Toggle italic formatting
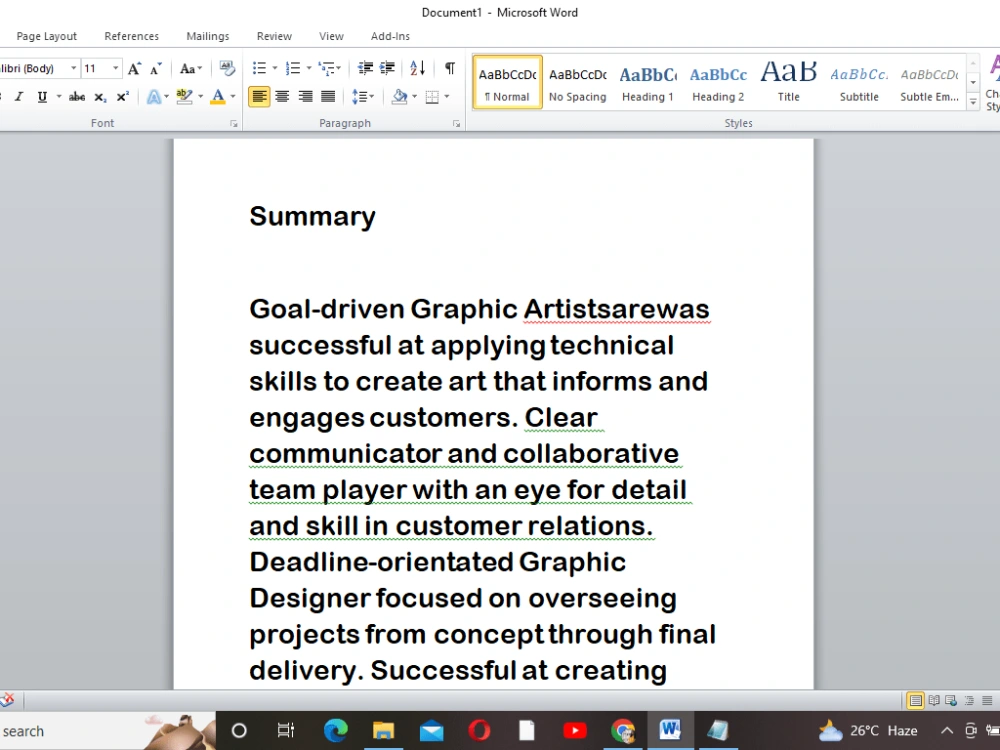Screen dimensions: 1000x750 tap(19, 97)
